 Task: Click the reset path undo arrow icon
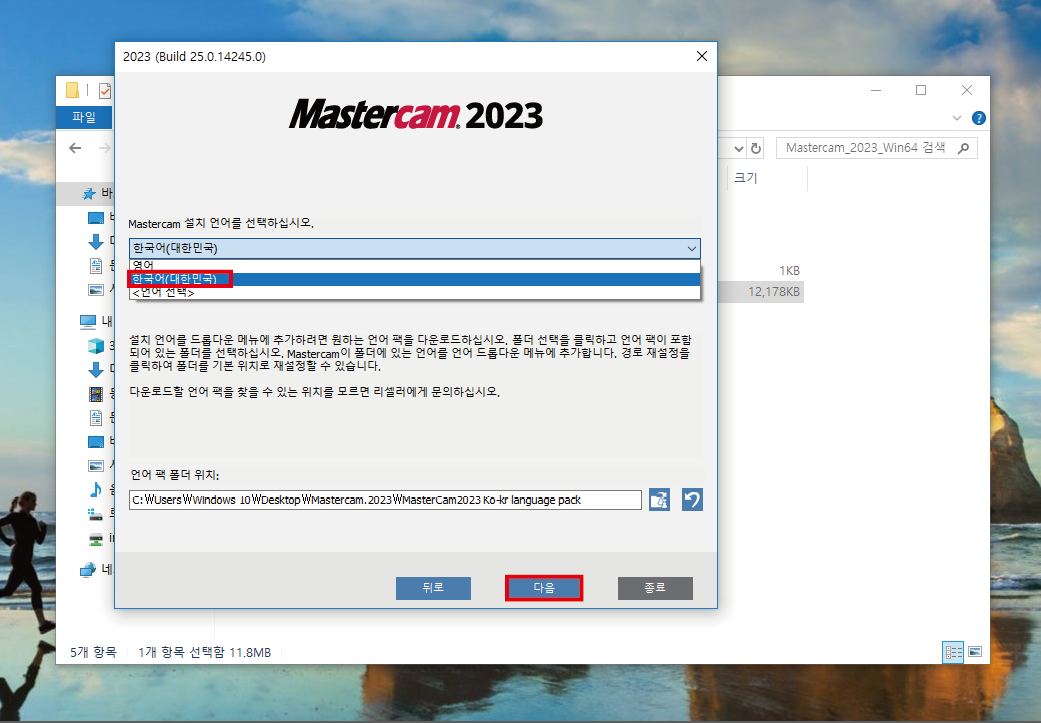click(x=692, y=499)
